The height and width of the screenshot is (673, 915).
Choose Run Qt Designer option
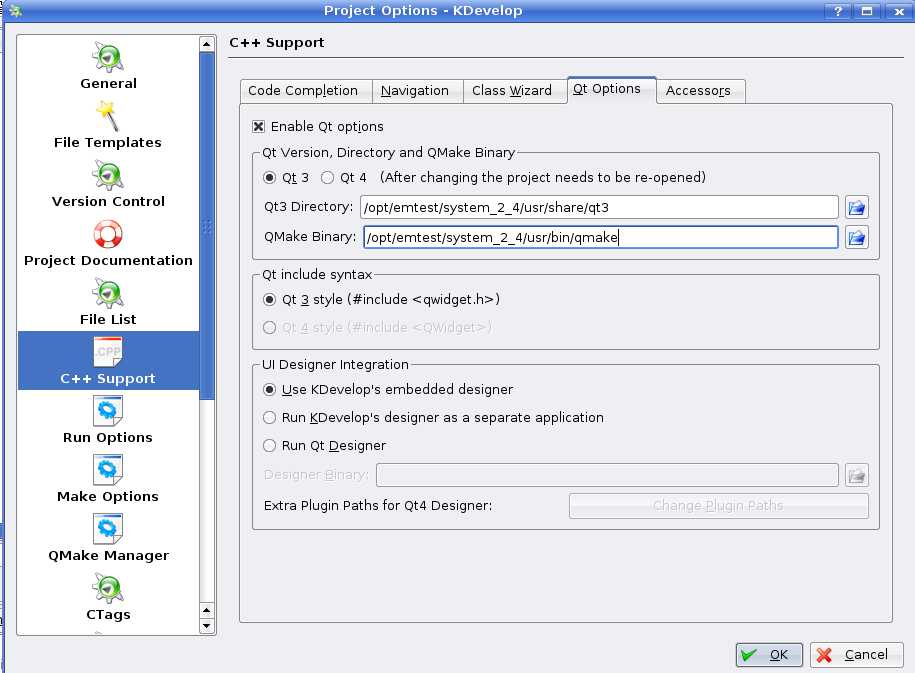(269, 446)
